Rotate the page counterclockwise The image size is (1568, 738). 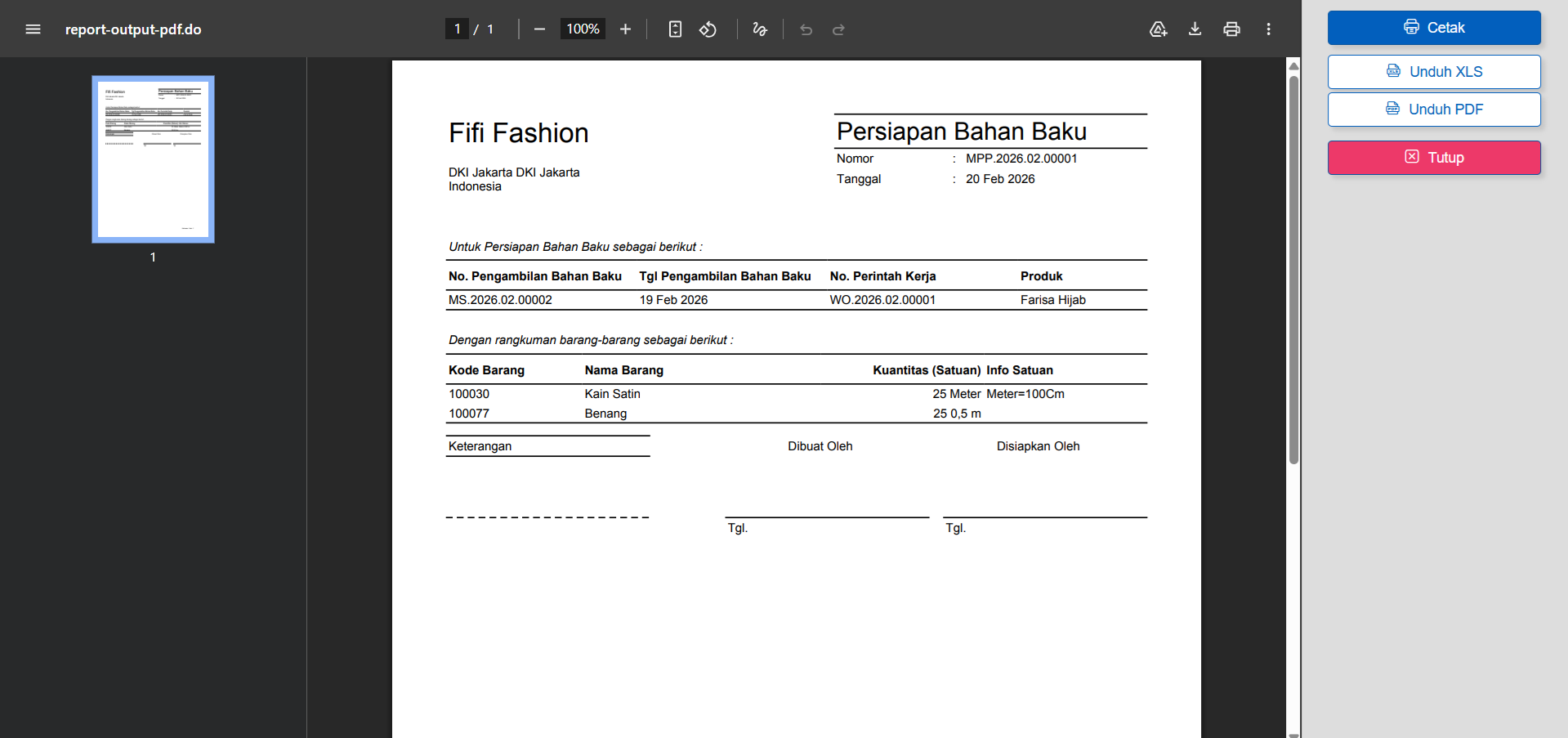[708, 29]
